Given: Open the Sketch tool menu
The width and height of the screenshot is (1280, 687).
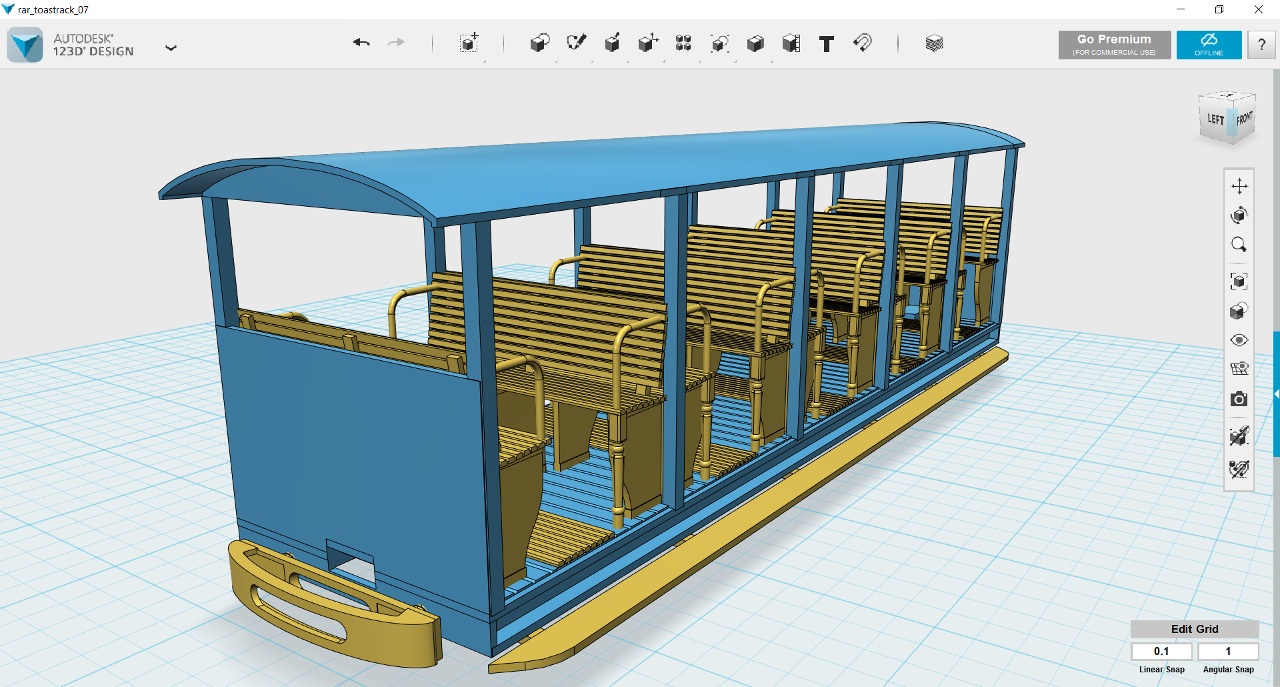Looking at the screenshot, I should tap(576, 43).
